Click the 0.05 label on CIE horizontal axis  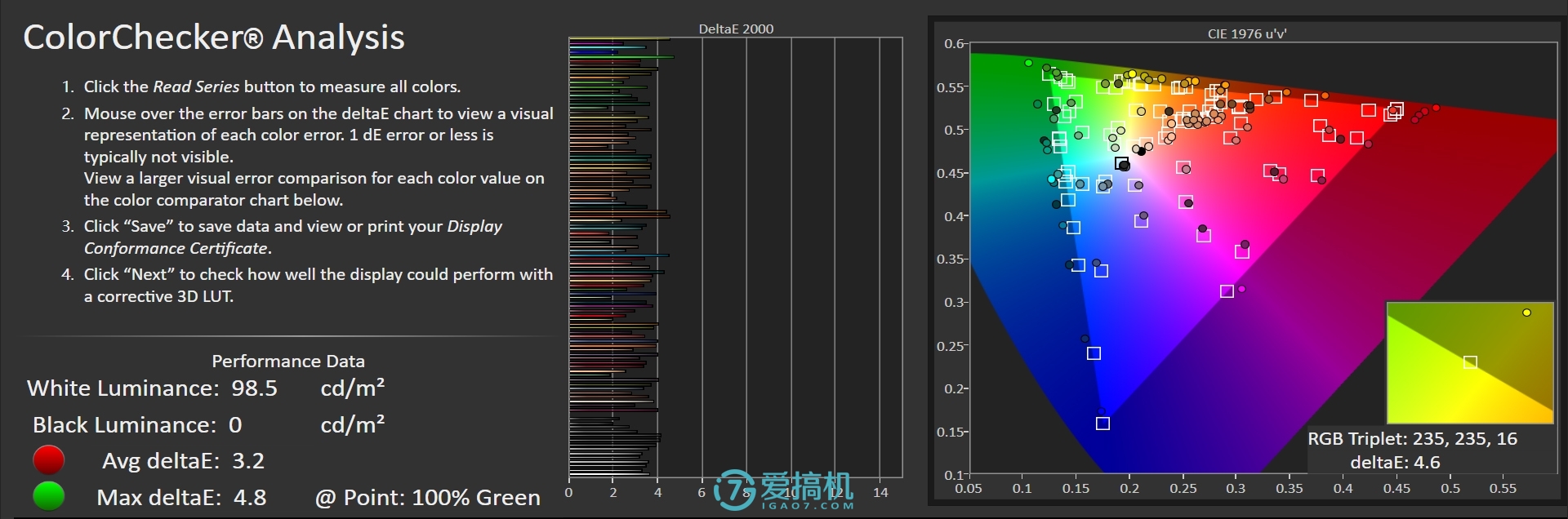click(x=969, y=488)
